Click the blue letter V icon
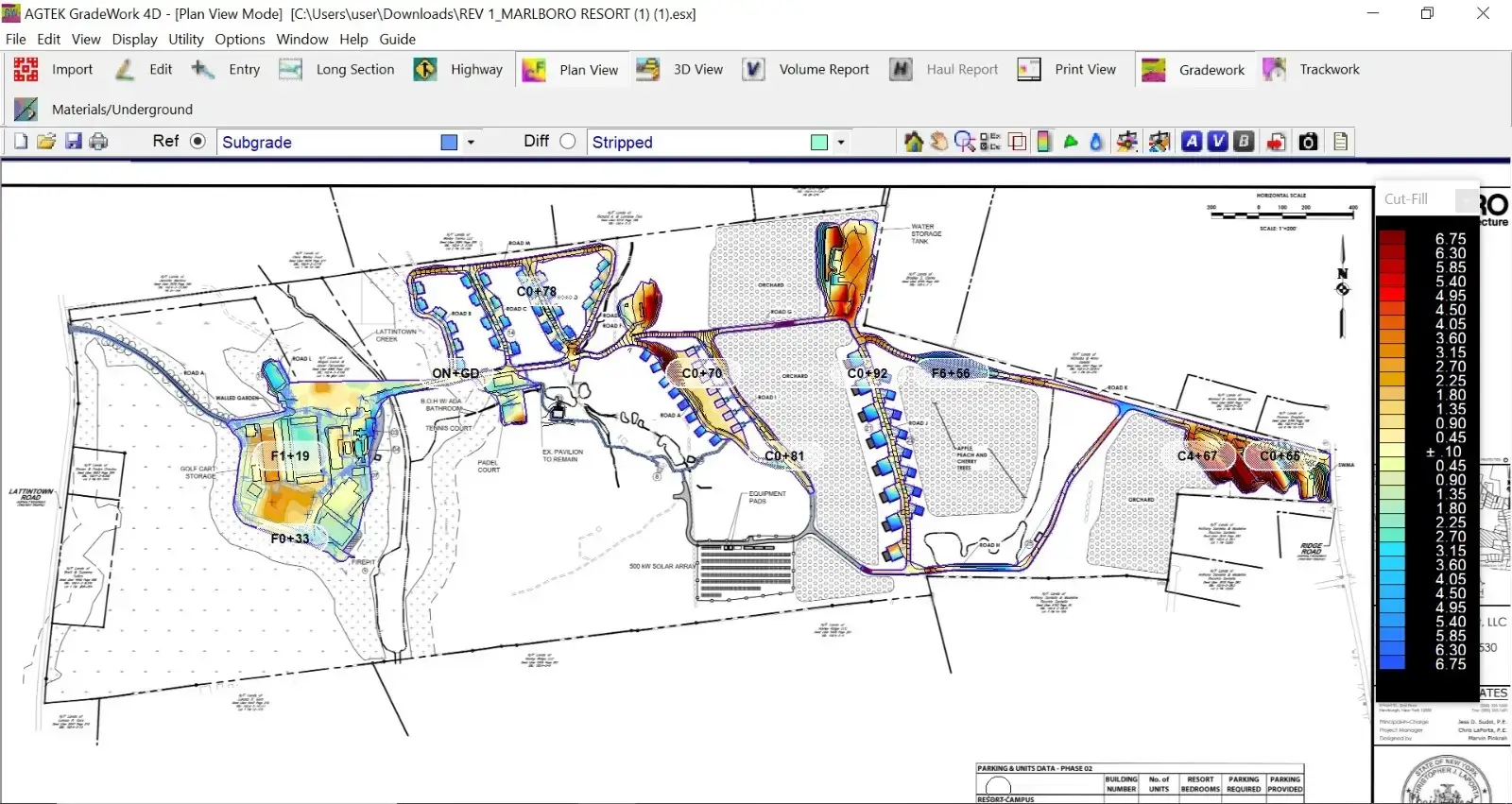The width and height of the screenshot is (1512, 804). [1218, 142]
